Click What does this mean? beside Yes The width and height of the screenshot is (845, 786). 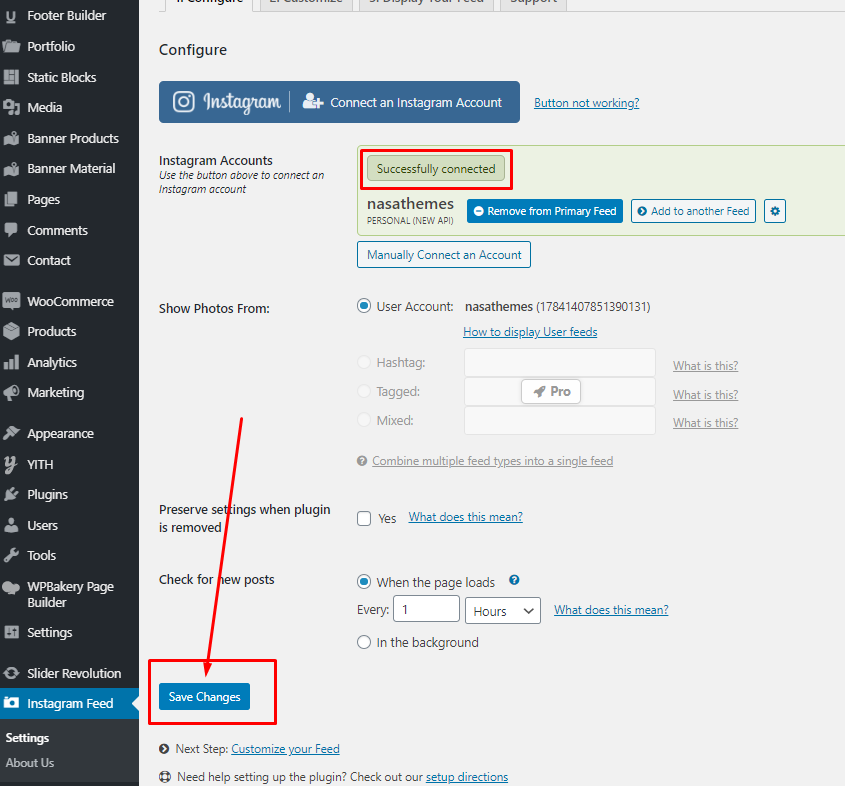466,517
